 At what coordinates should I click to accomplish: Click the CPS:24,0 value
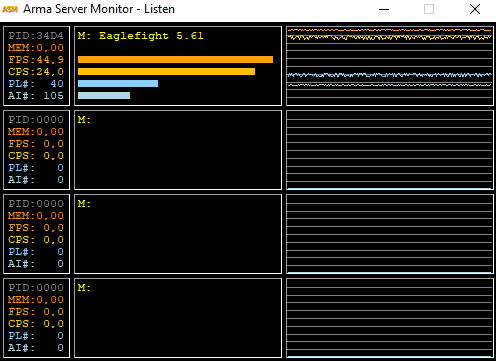pyautogui.click(x=36, y=72)
